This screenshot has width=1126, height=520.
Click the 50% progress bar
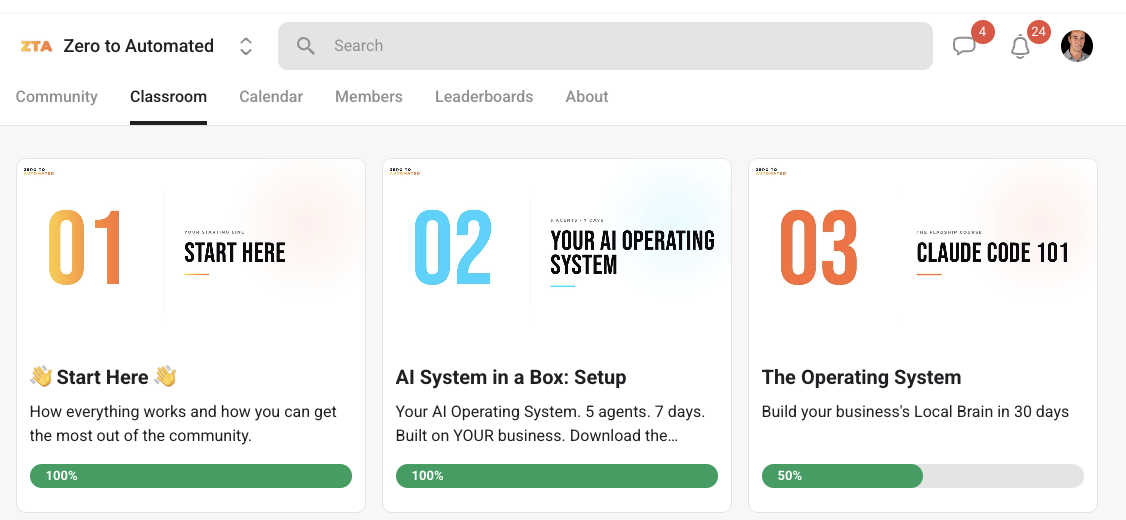tap(923, 475)
